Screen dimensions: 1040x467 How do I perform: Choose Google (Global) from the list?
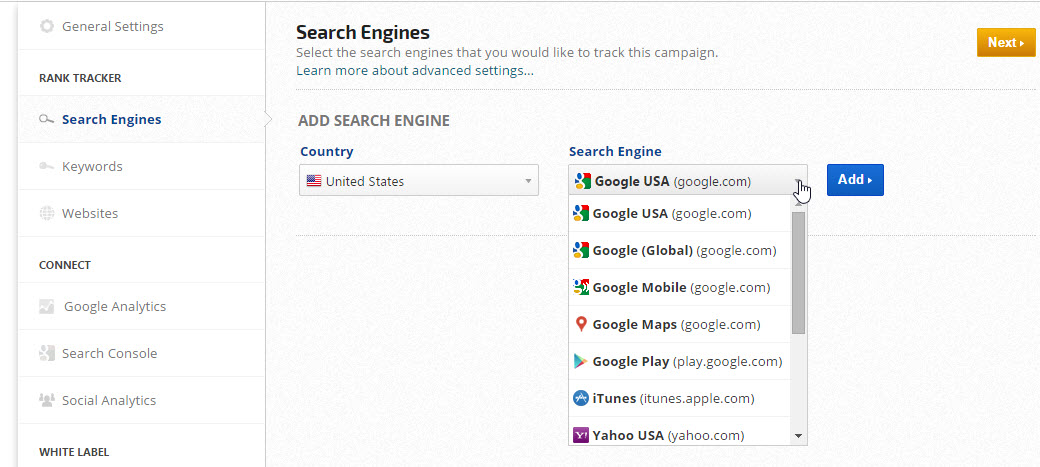[683, 250]
